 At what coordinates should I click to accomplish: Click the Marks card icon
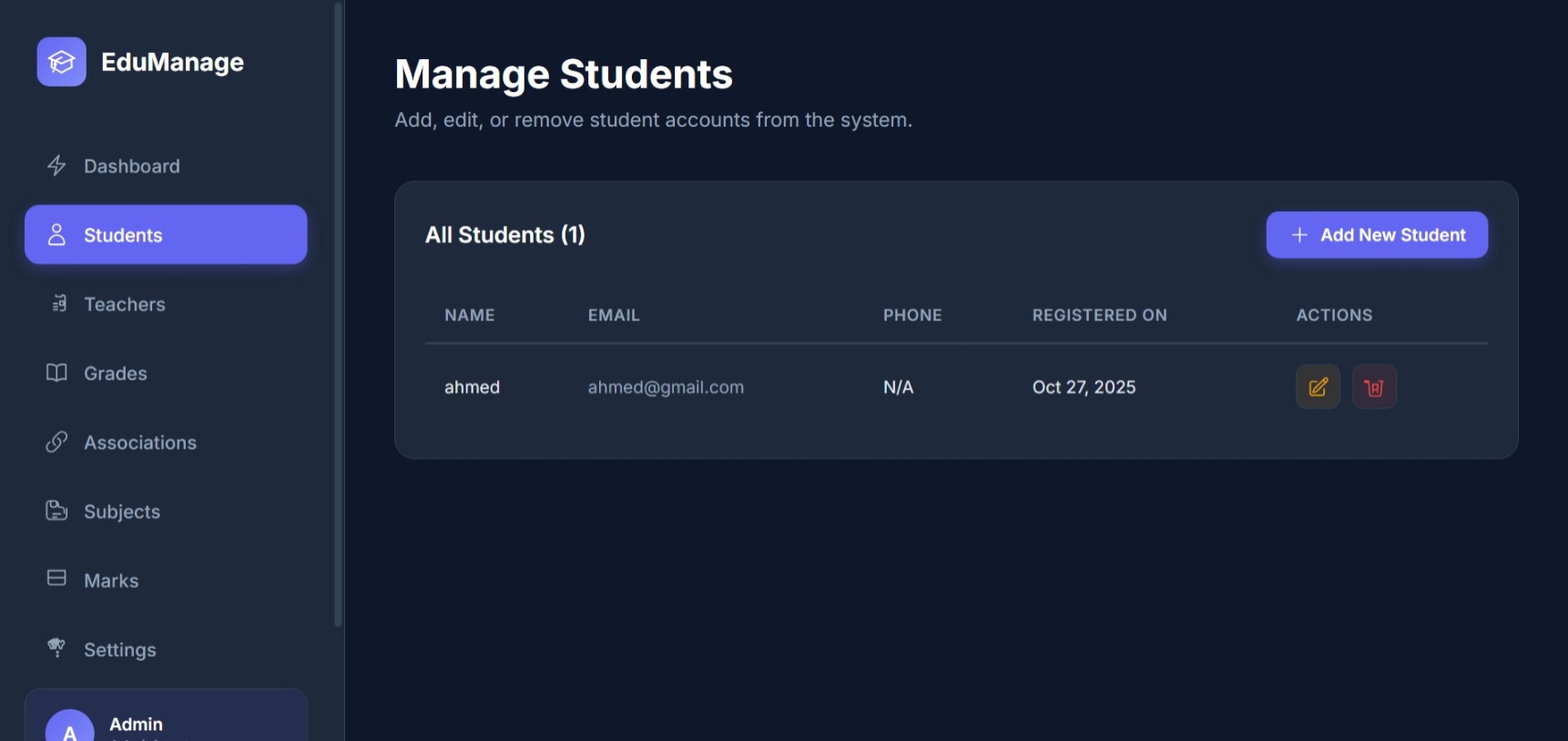tap(56, 579)
